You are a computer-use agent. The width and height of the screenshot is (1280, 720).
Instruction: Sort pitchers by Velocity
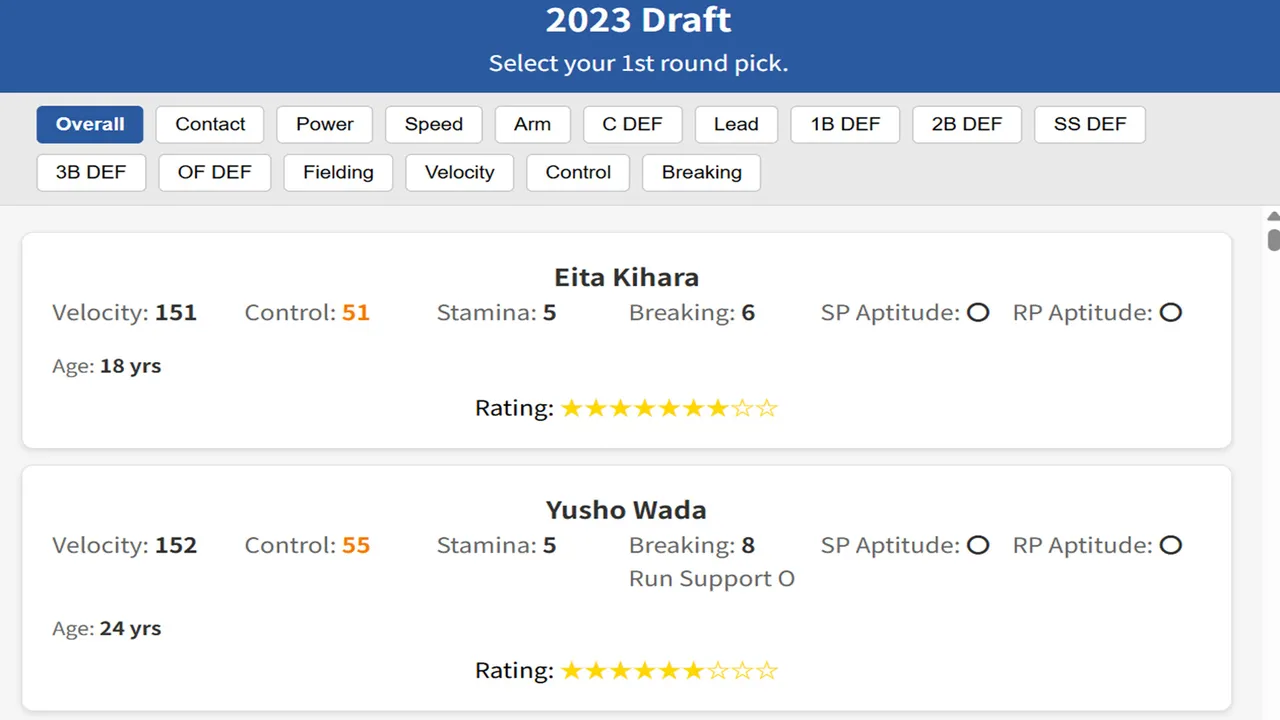pyautogui.click(x=460, y=172)
